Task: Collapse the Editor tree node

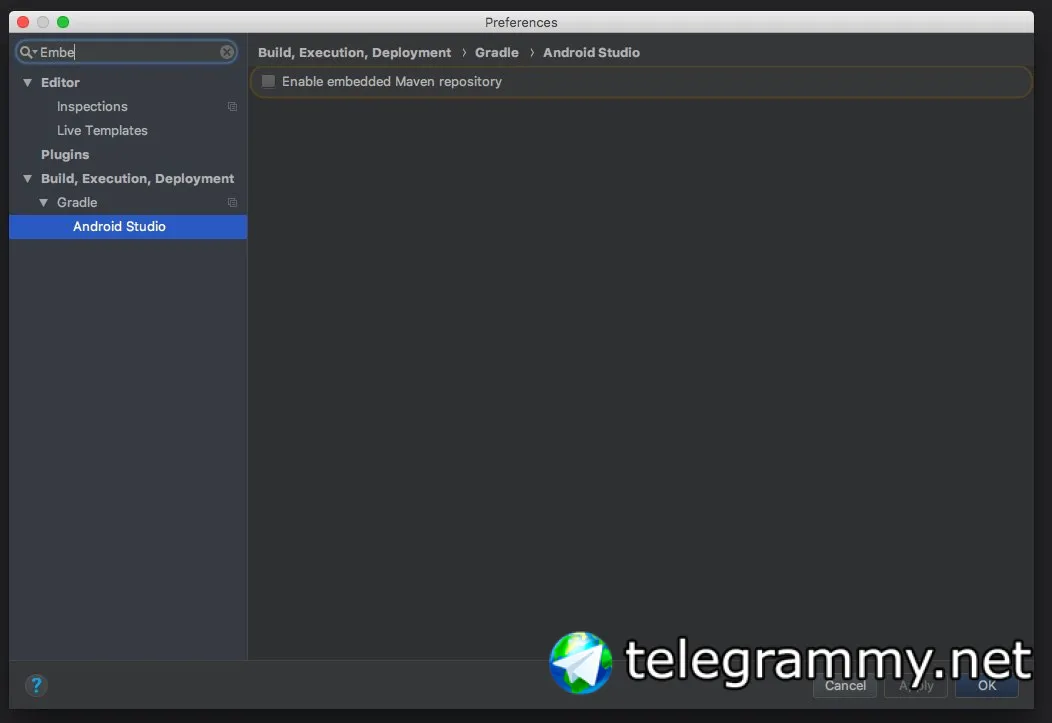Action: point(28,82)
